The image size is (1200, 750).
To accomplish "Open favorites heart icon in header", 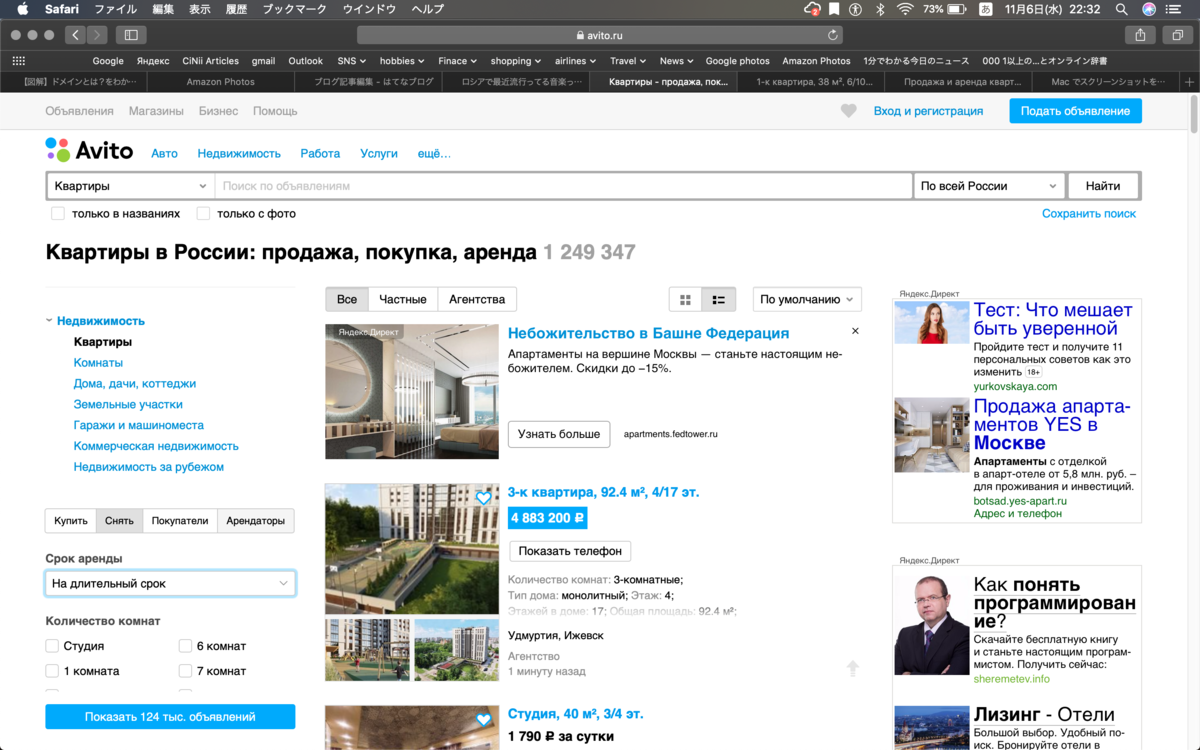I will [x=848, y=111].
